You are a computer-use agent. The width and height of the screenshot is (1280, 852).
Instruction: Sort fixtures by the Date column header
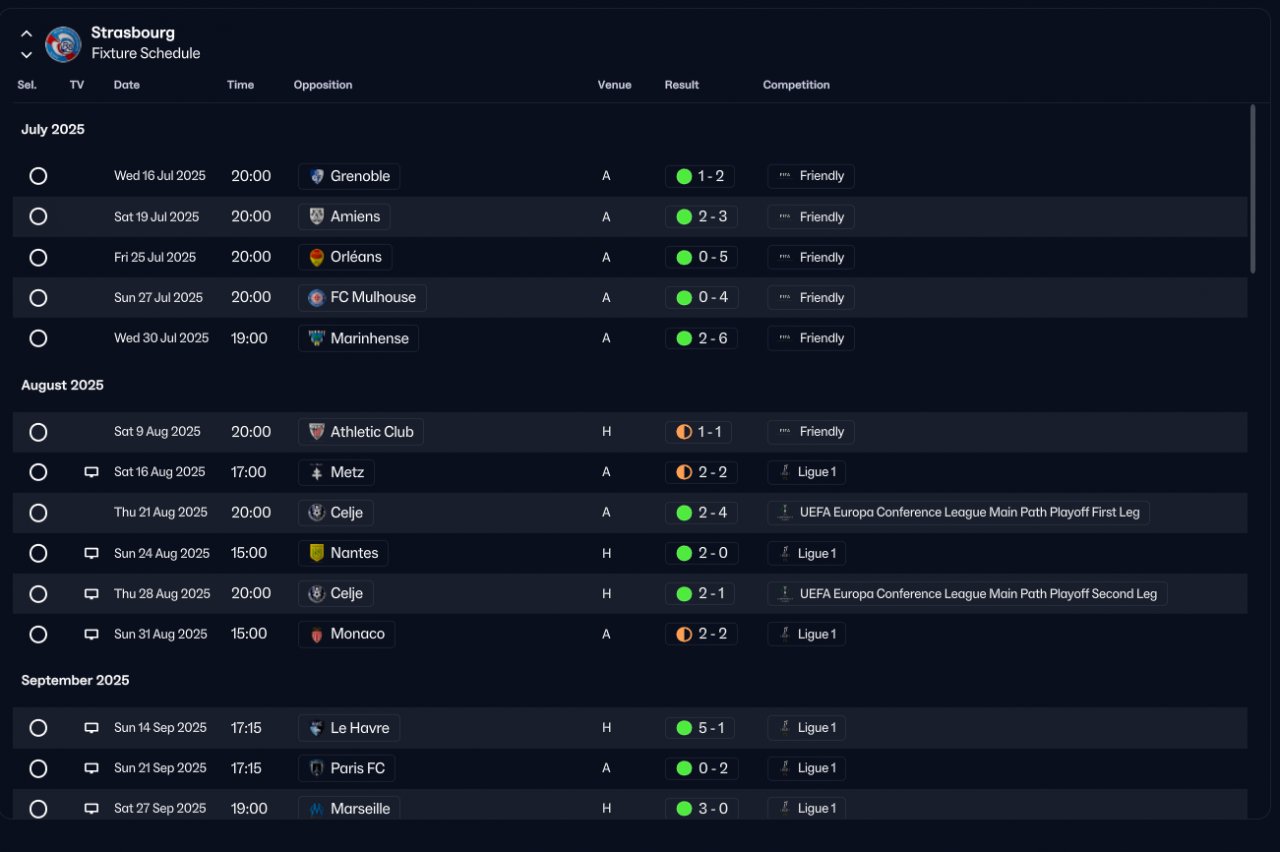(x=127, y=85)
